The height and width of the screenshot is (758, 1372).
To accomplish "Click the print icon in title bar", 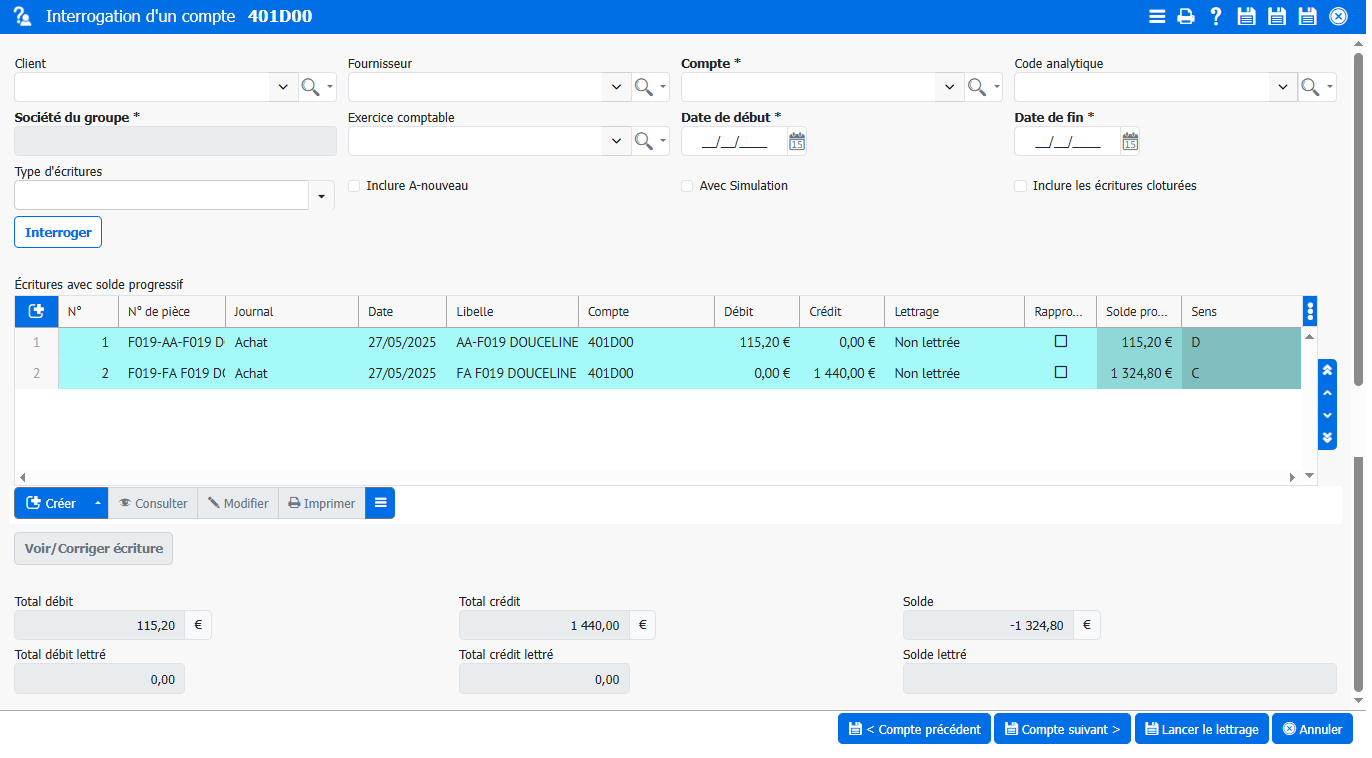I will (1186, 16).
